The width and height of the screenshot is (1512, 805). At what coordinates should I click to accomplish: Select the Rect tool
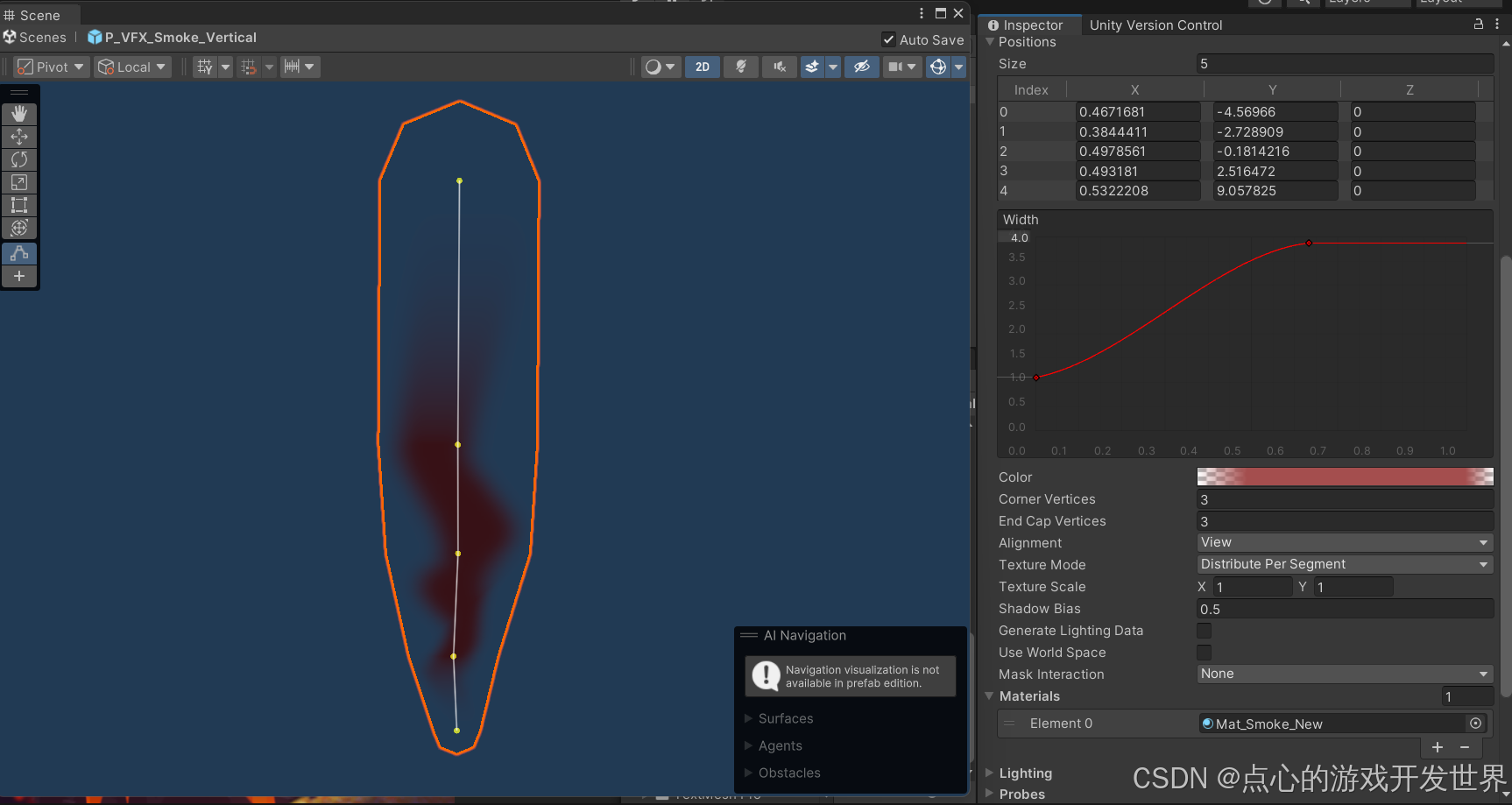point(19,205)
